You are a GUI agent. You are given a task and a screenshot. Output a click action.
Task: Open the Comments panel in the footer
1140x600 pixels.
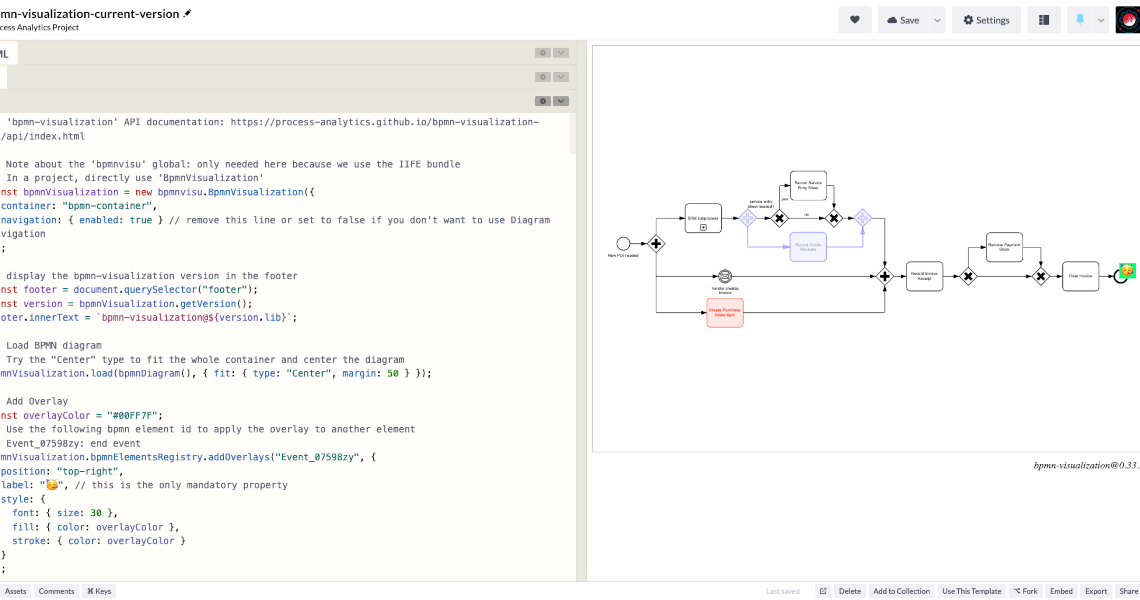point(56,591)
